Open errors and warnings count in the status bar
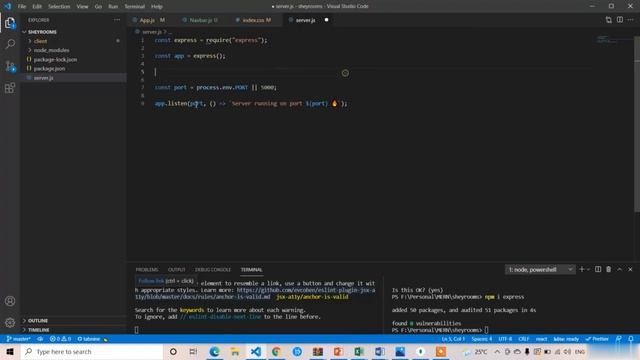The width and height of the screenshot is (640, 360). point(60,339)
